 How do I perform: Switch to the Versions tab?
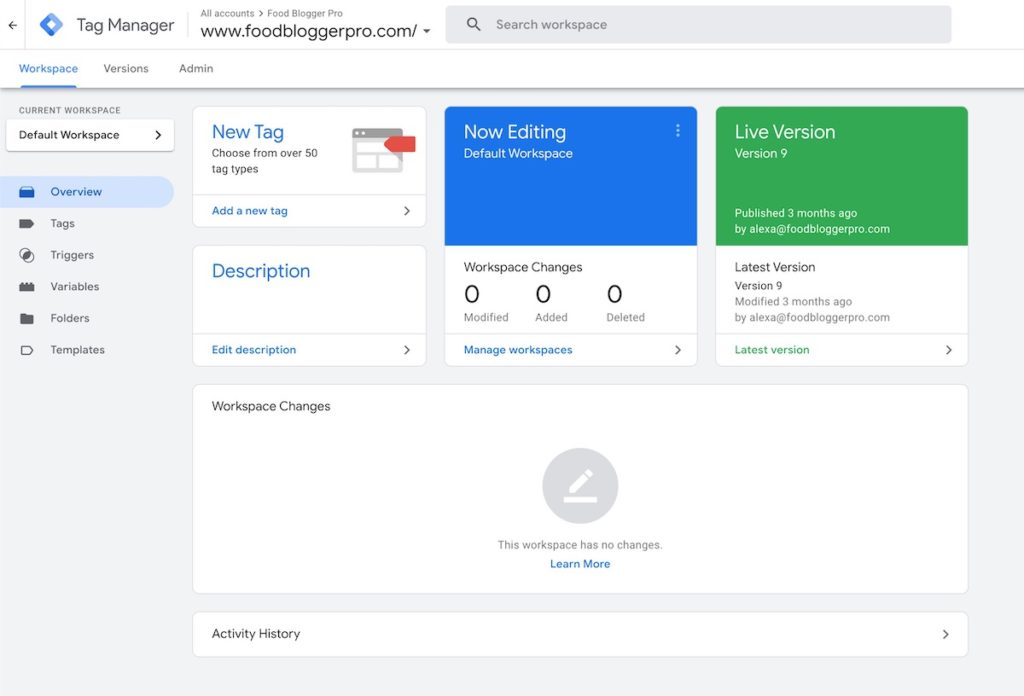click(x=126, y=69)
